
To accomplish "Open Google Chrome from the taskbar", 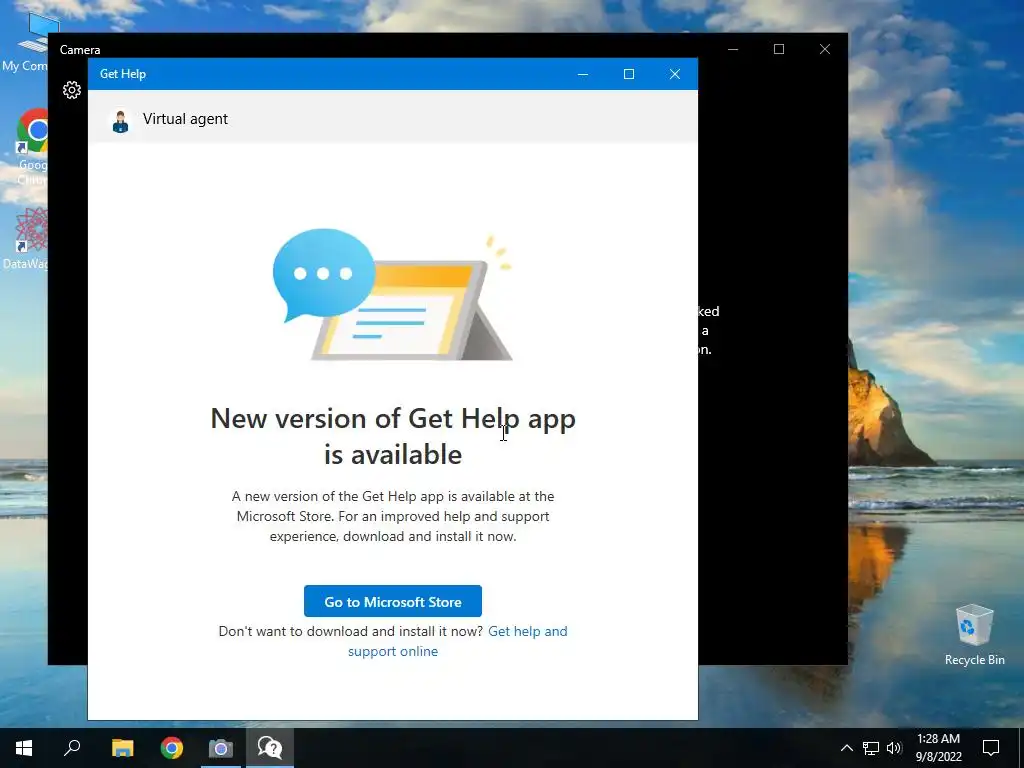I will tap(172, 748).
